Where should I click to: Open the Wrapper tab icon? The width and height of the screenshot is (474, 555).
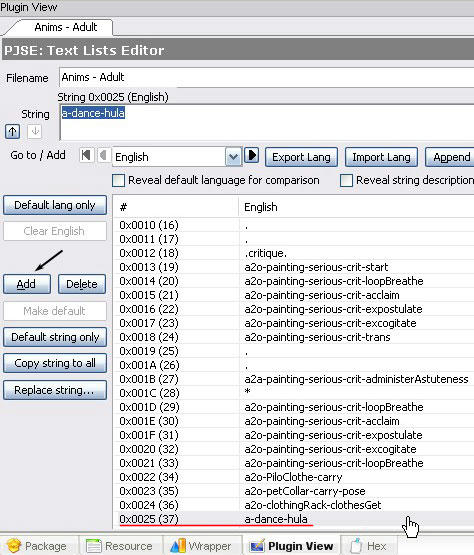click(x=178, y=546)
